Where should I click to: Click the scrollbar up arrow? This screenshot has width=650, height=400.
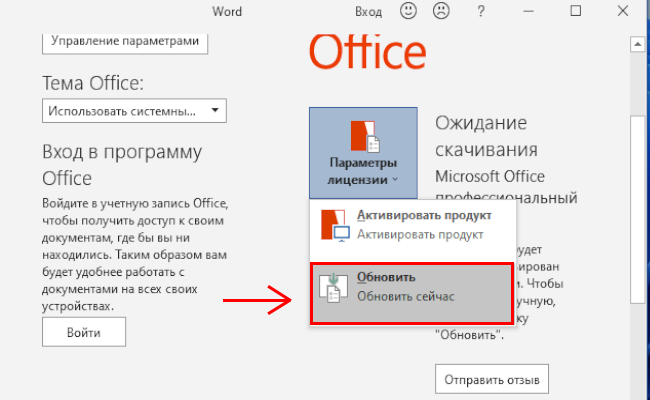(638, 44)
